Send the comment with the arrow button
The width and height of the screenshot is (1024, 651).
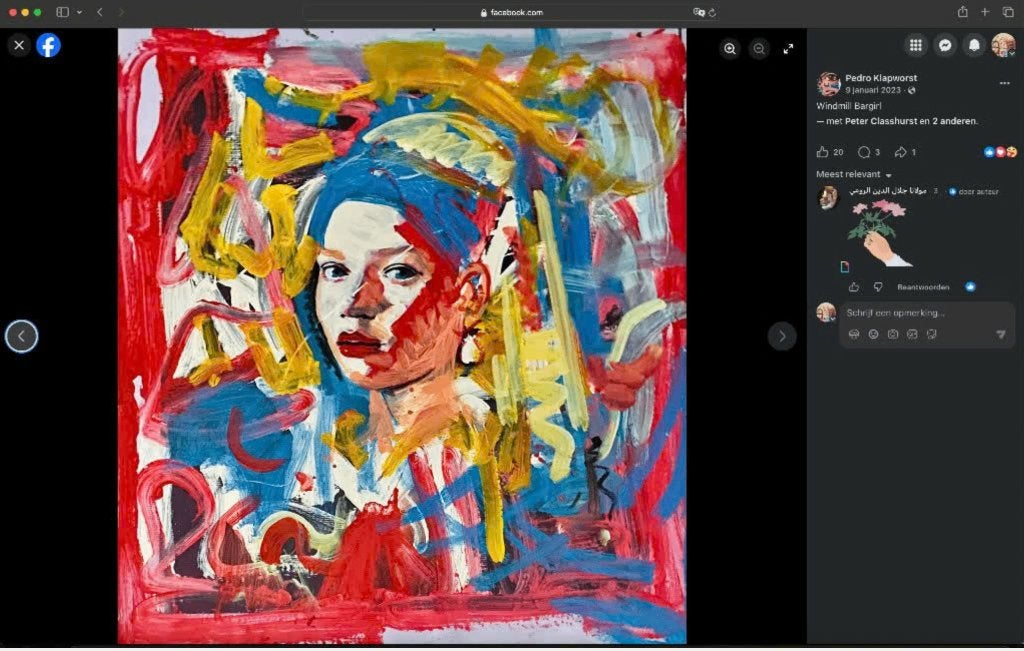(1000, 334)
